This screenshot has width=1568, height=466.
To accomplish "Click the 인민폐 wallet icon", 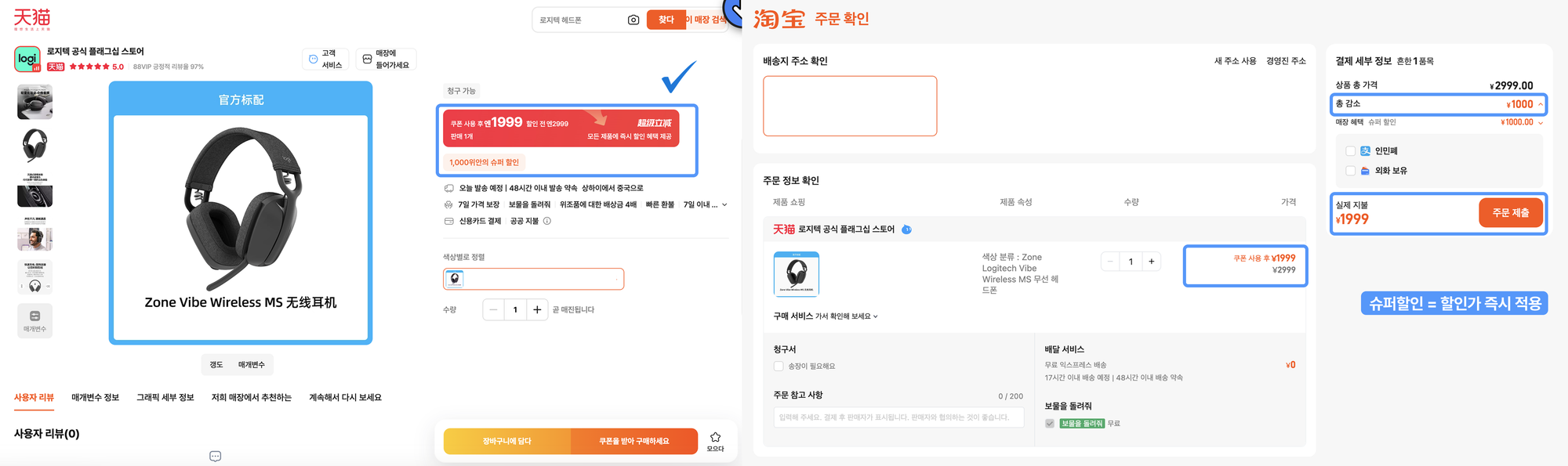I will point(1365,151).
